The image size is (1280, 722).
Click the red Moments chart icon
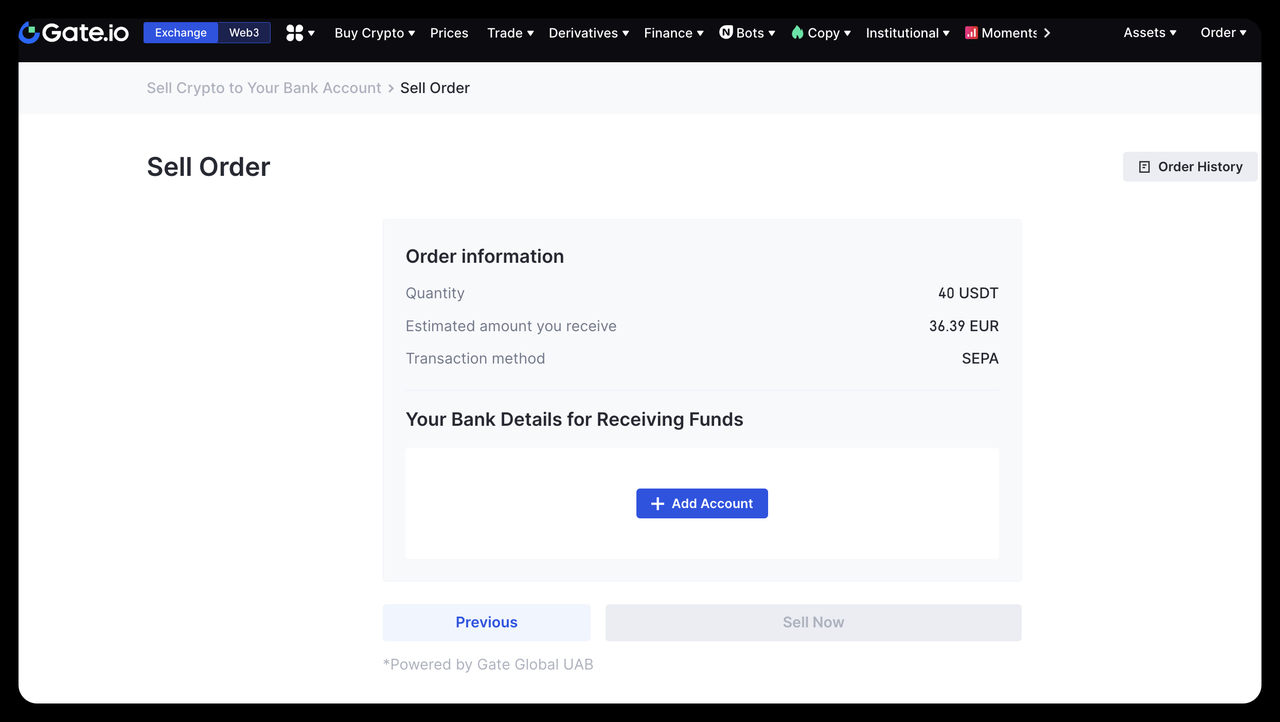[x=971, y=33]
